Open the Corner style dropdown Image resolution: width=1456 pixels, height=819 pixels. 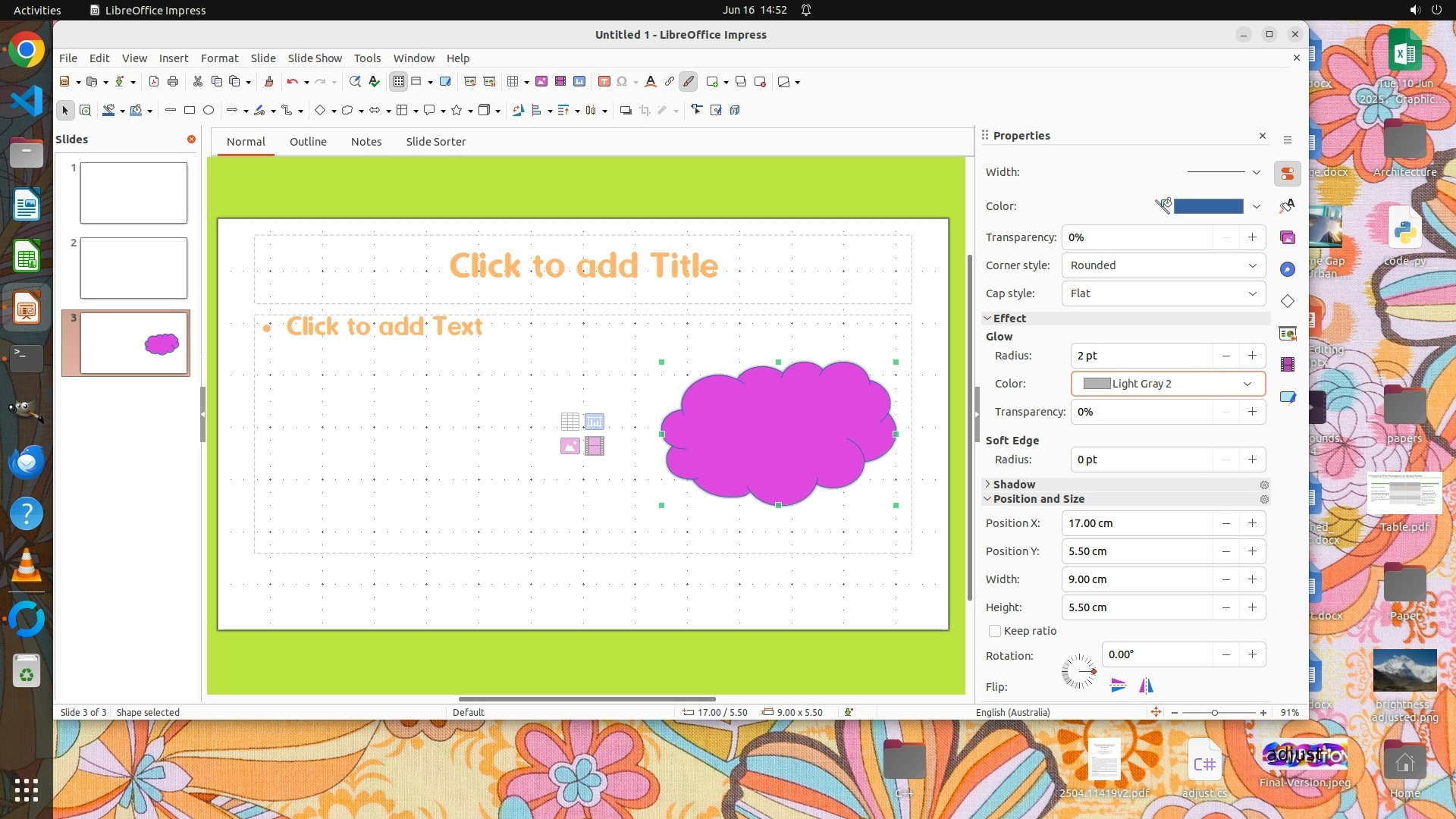click(1163, 265)
